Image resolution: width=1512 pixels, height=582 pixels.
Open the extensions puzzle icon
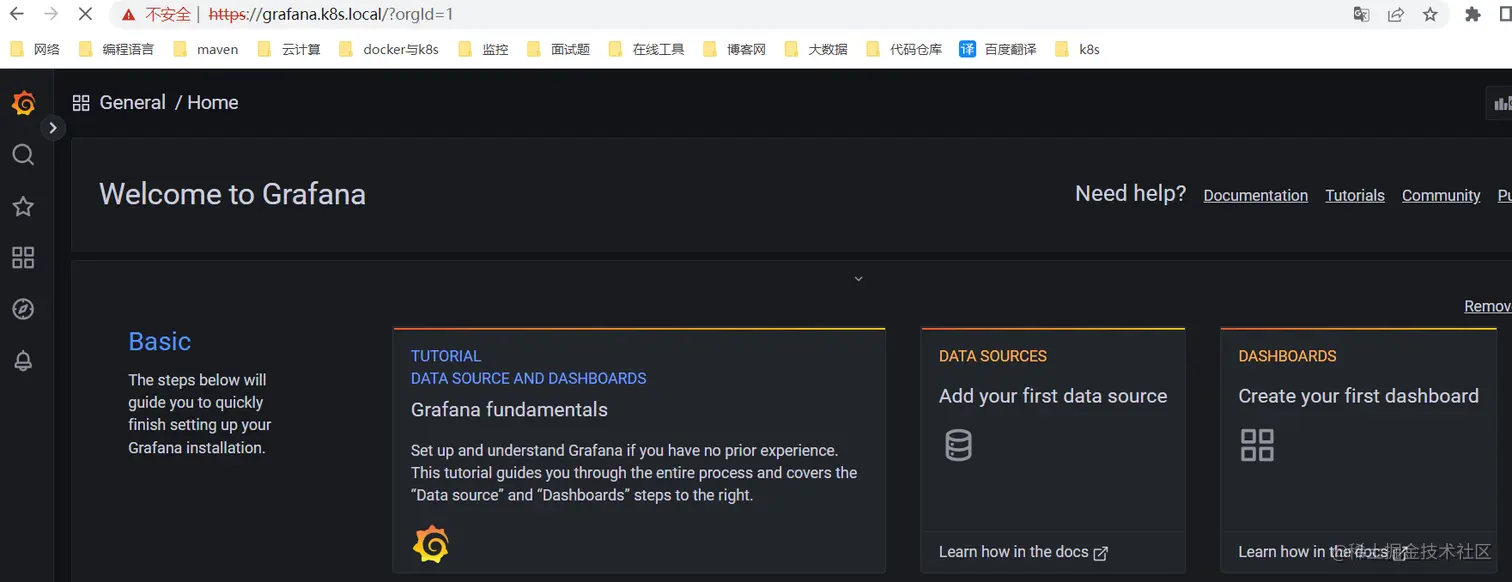tap(1473, 14)
